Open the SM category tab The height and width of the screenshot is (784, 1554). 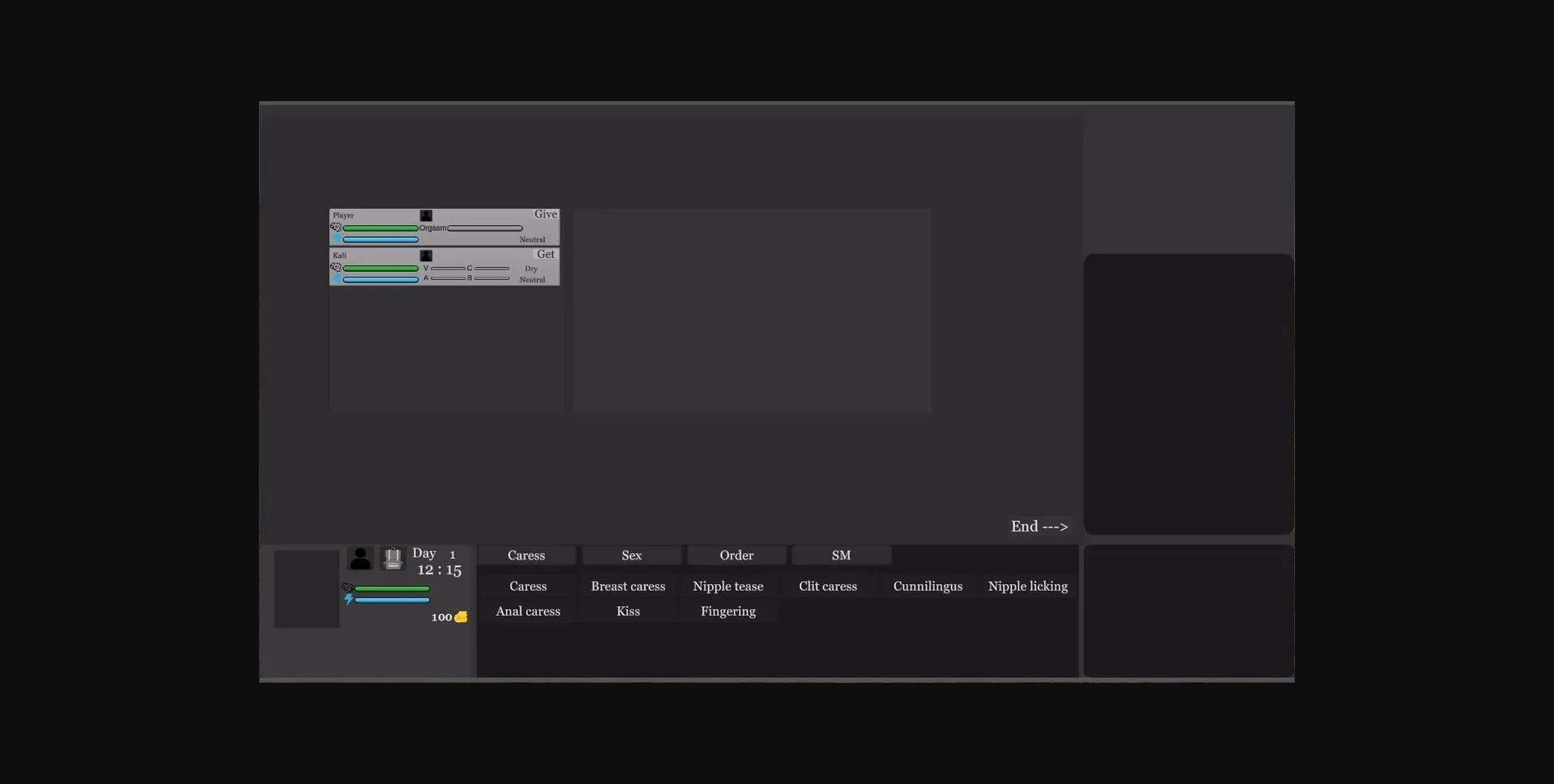841,556
